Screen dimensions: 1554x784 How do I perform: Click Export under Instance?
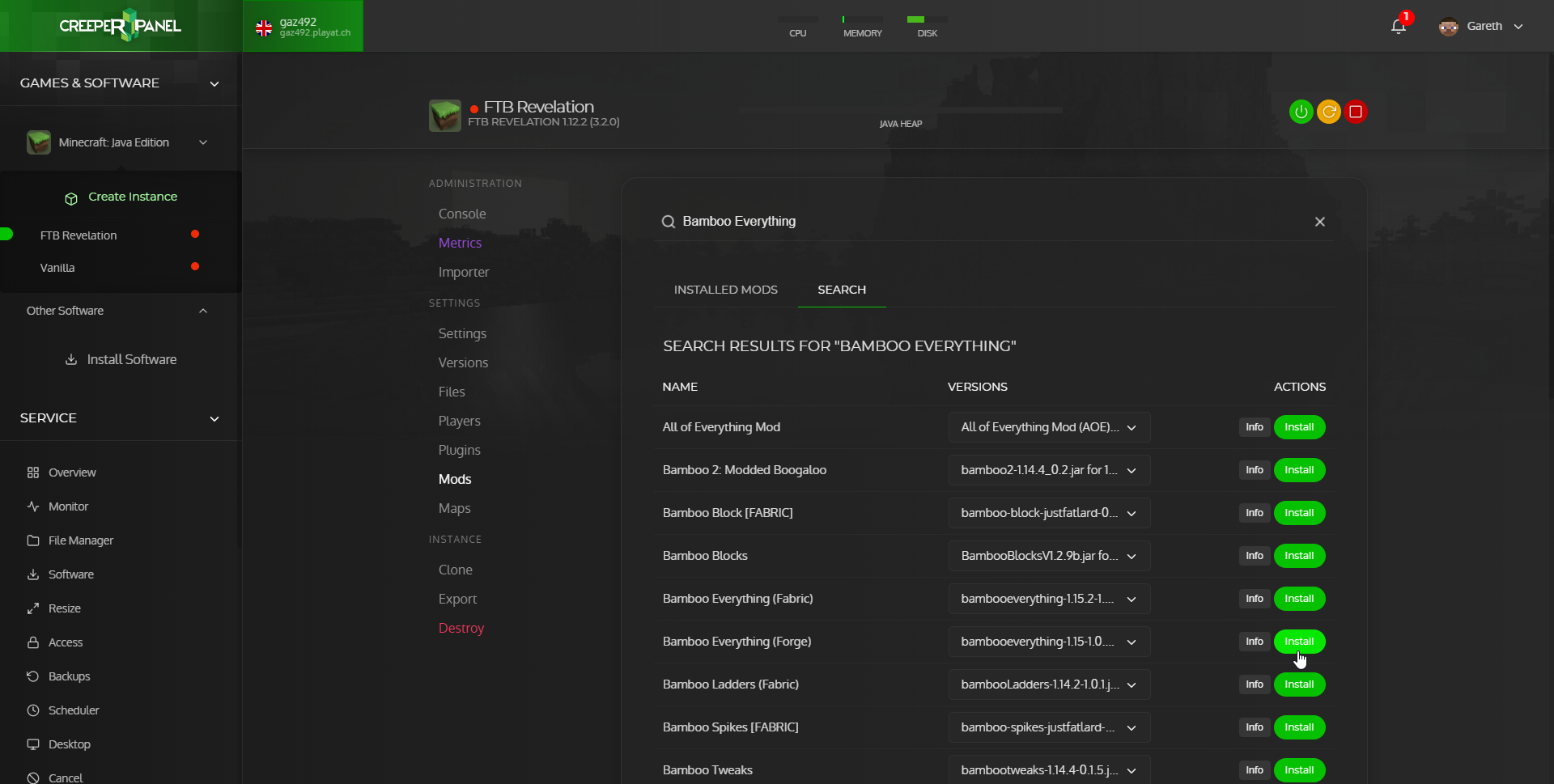[457, 599]
